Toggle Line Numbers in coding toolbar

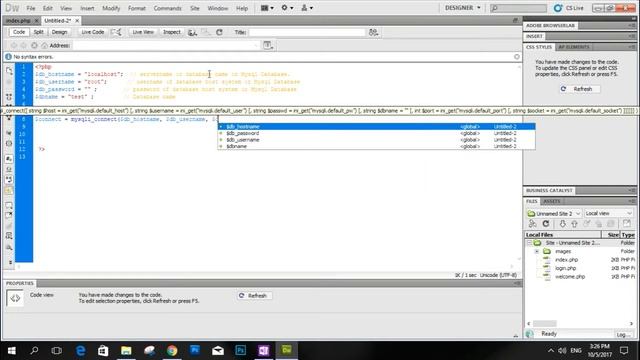9,159
